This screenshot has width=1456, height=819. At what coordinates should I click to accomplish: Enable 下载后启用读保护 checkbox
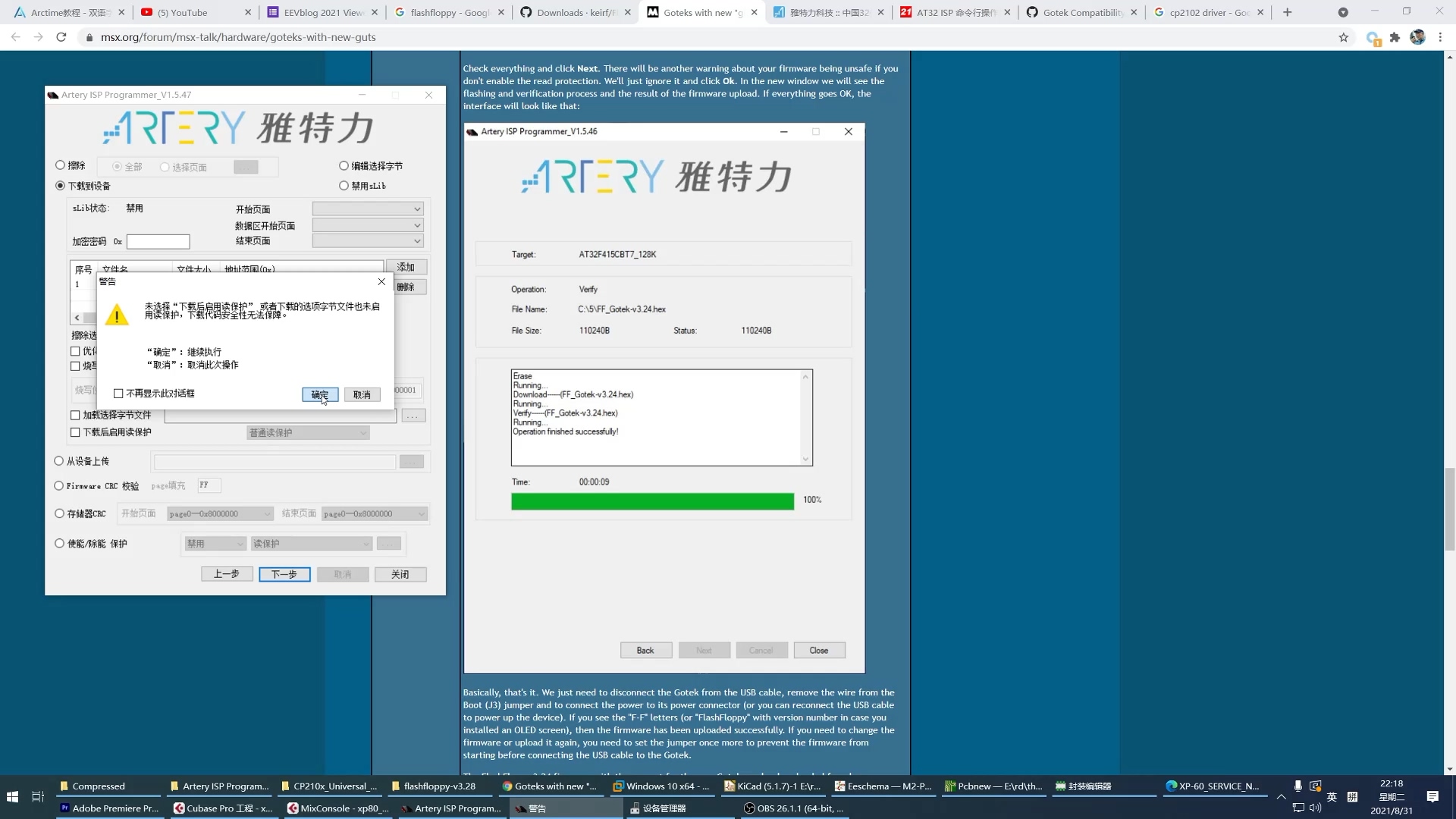tap(75, 432)
